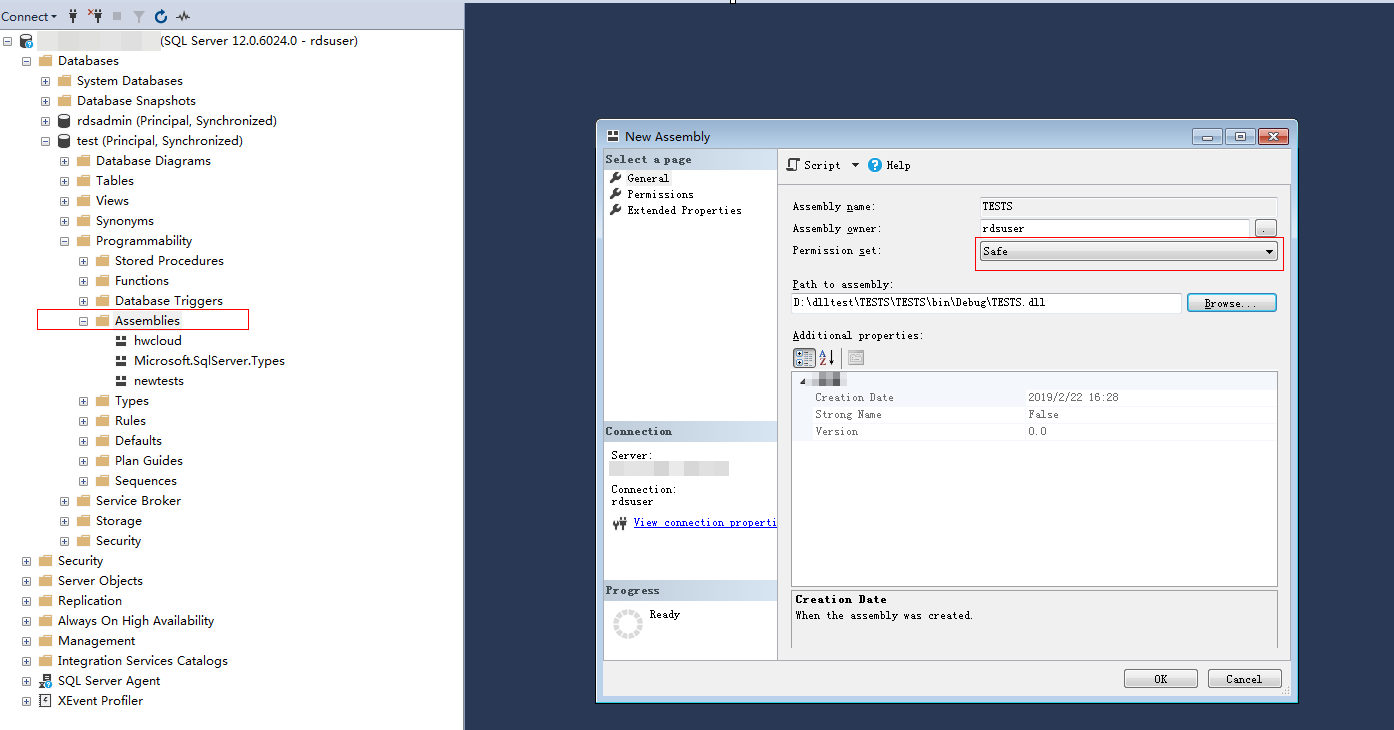
Task: Refresh Object Explorer with the blue arrow
Action: coord(160,16)
